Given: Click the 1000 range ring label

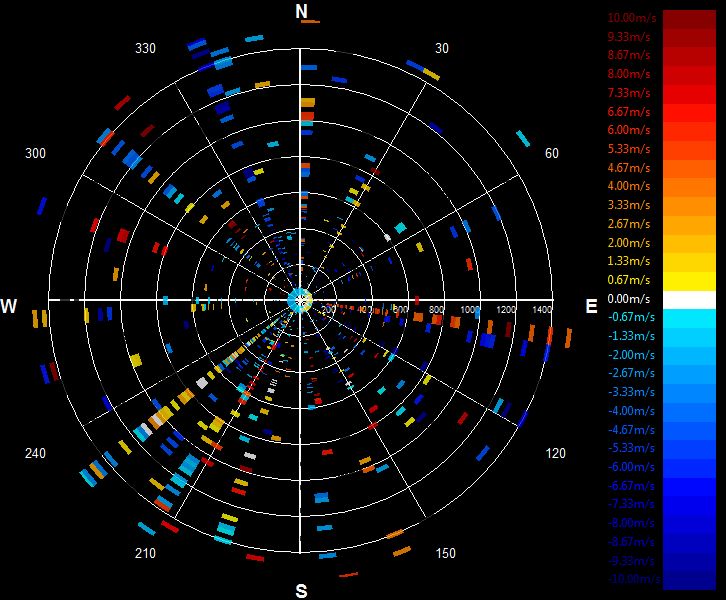Looking at the screenshot, I should coord(470,309).
